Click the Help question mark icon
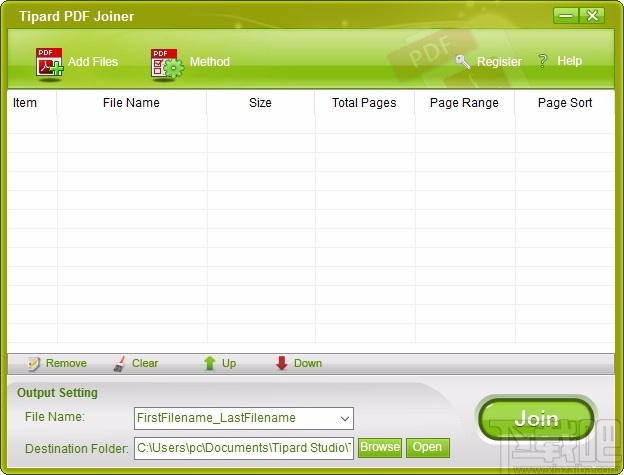The image size is (624, 475). (x=542, y=61)
